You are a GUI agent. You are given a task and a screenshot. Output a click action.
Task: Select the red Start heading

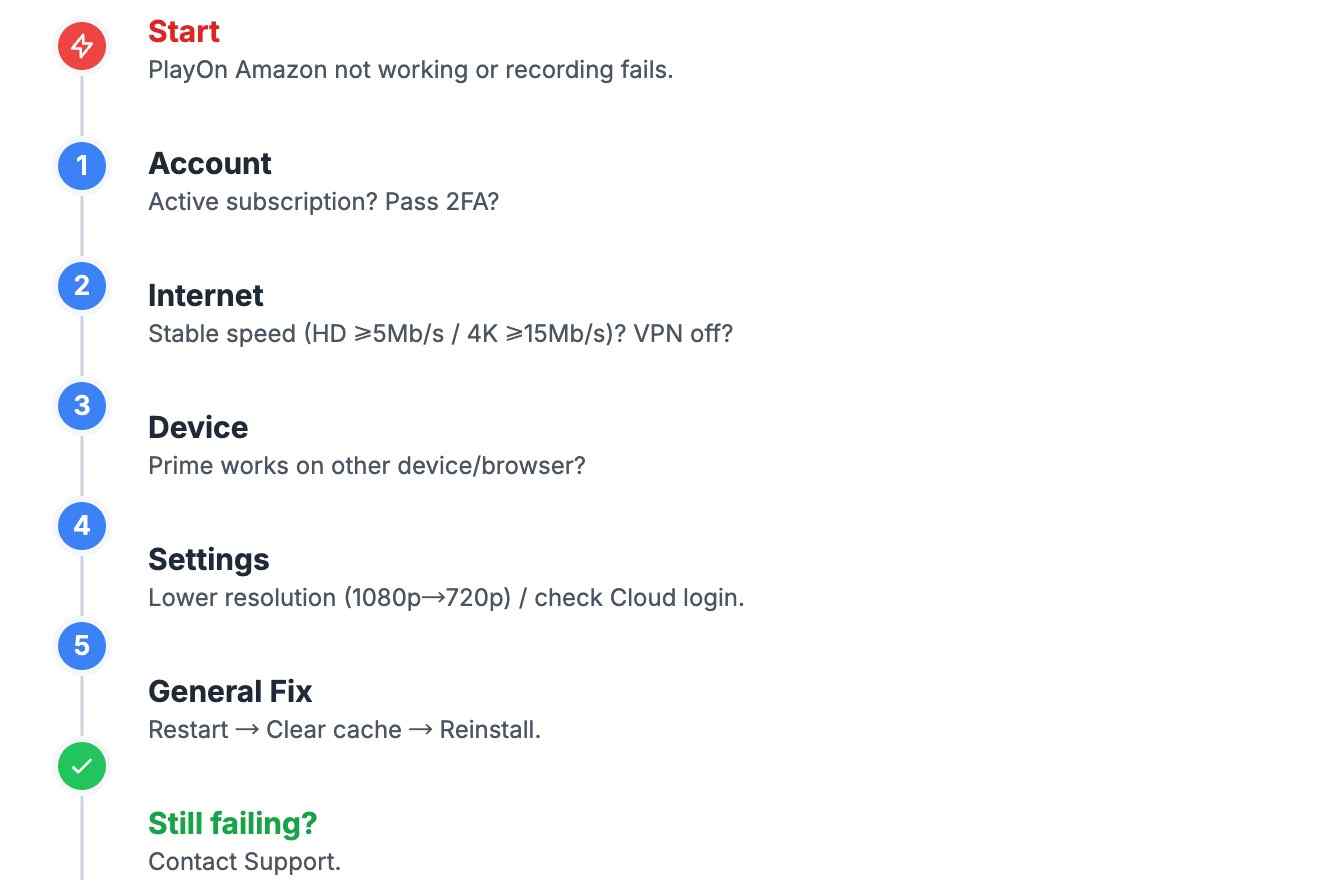point(184,32)
